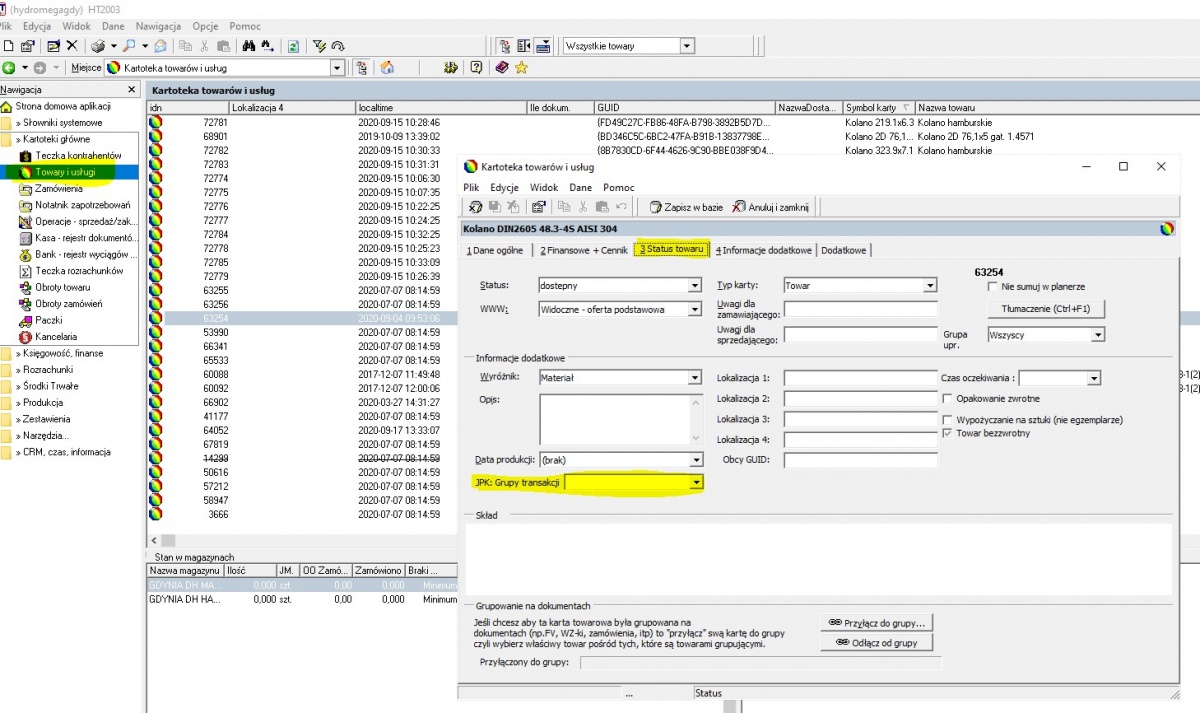Expand the Status dropdown showing 'dostępny'
This screenshot has height=713, width=1200.
695,286
